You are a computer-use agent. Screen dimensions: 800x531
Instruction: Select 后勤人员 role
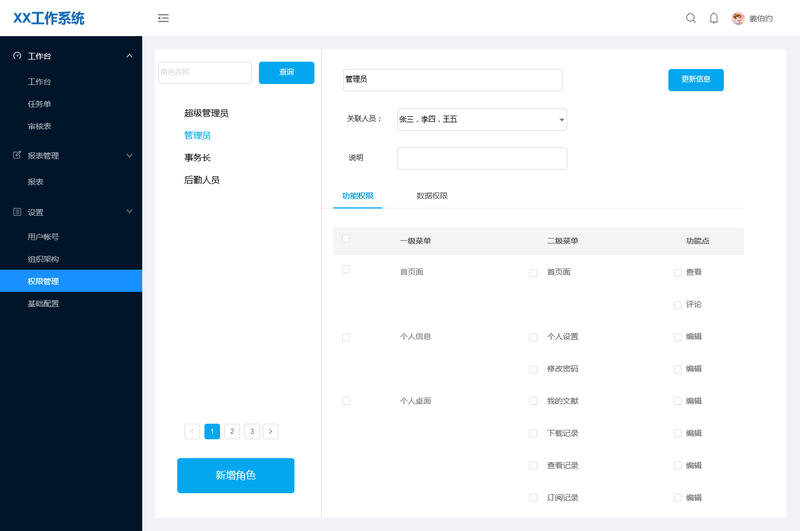(202, 180)
